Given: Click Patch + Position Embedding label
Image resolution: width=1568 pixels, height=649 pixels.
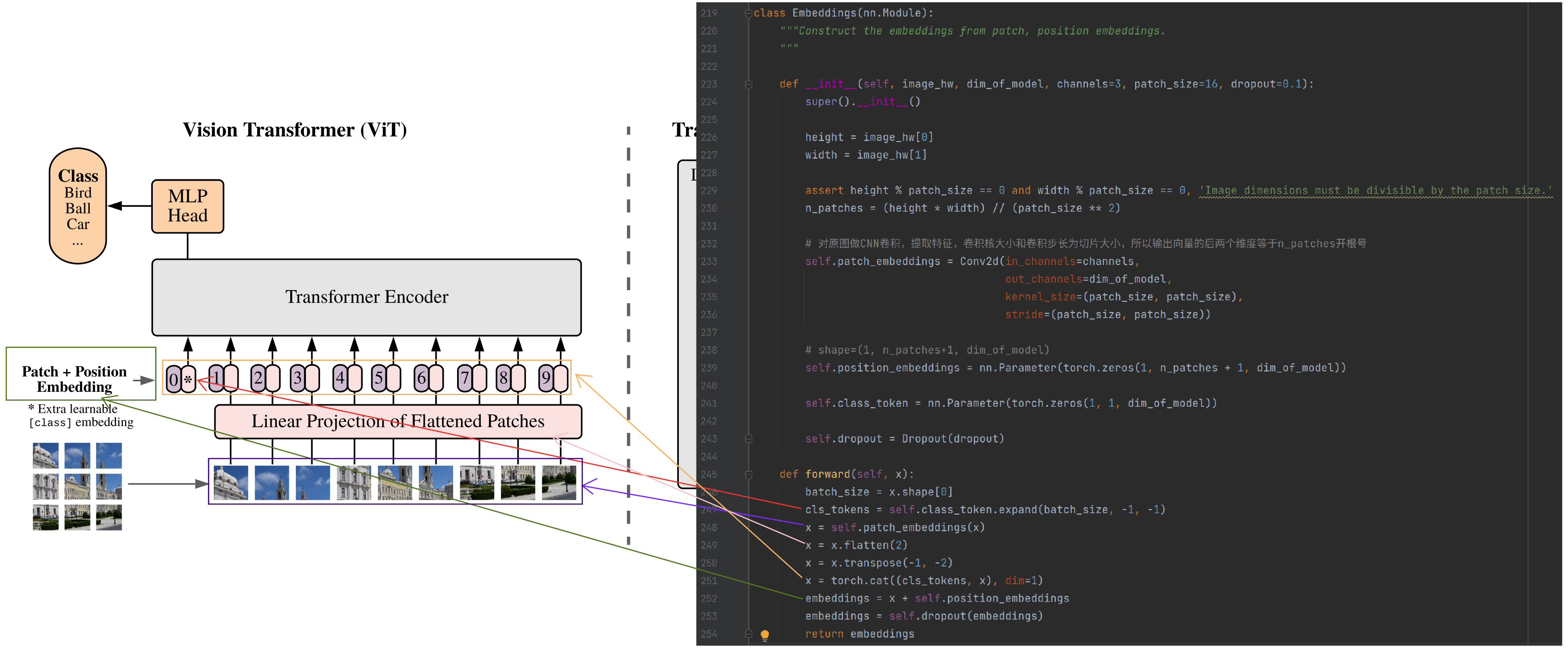Looking at the screenshot, I should pyautogui.click(x=74, y=379).
